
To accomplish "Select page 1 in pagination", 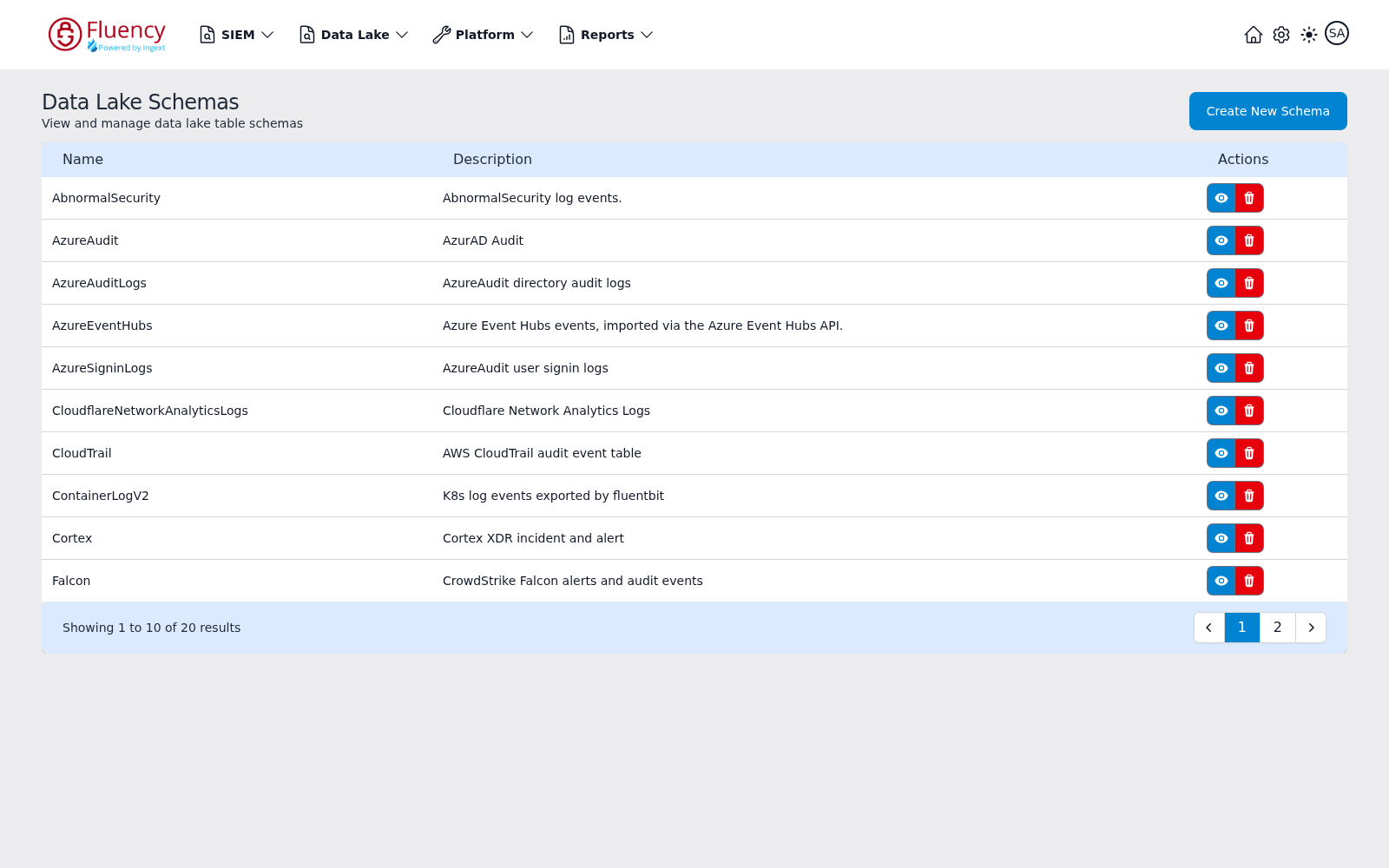I will [x=1242, y=628].
